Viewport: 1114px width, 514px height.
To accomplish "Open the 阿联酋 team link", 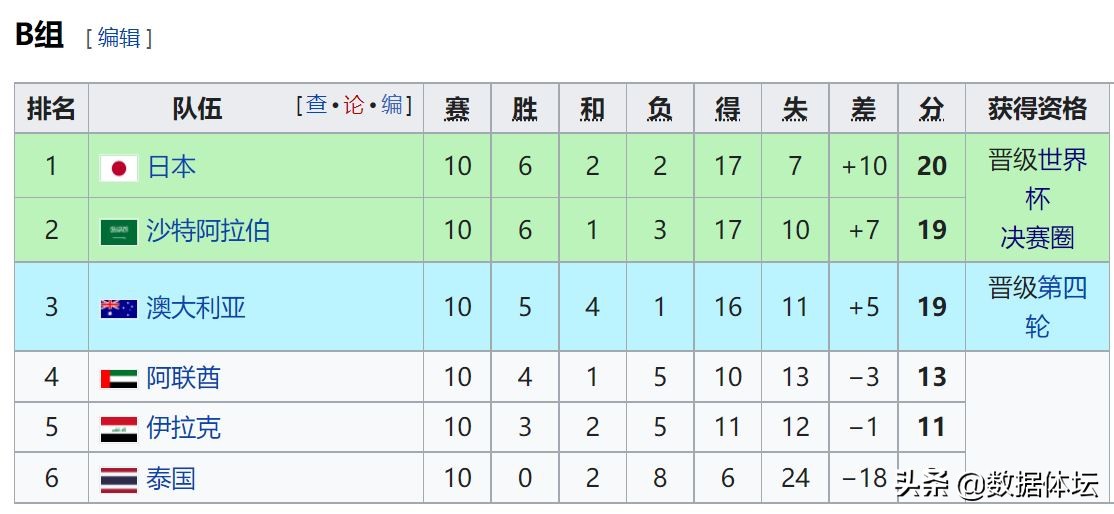I will point(183,378).
